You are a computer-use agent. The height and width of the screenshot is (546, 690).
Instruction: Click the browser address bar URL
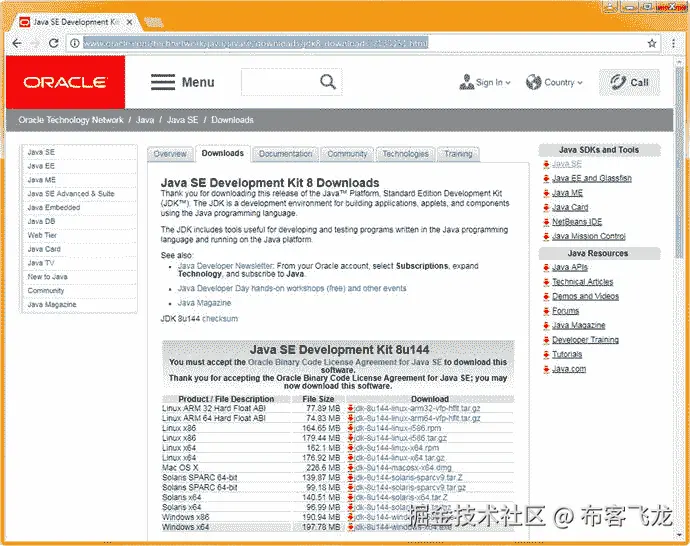point(255,43)
